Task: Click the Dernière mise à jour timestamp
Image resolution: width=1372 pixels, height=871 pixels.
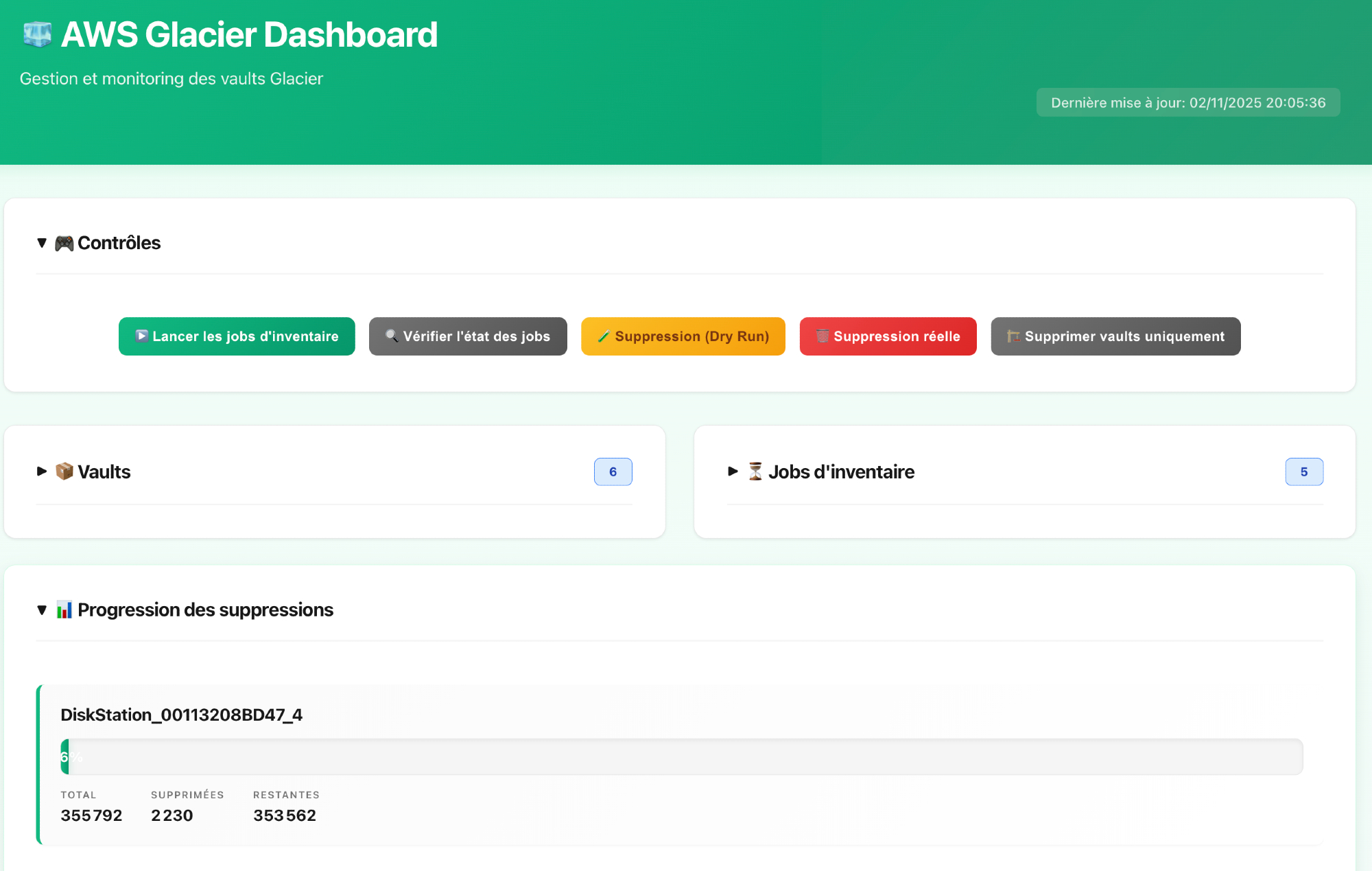Action: coord(1187,102)
